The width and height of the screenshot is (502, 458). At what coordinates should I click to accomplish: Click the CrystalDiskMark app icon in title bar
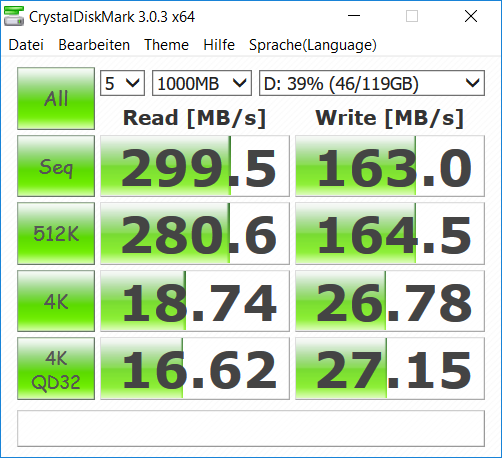point(14,16)
